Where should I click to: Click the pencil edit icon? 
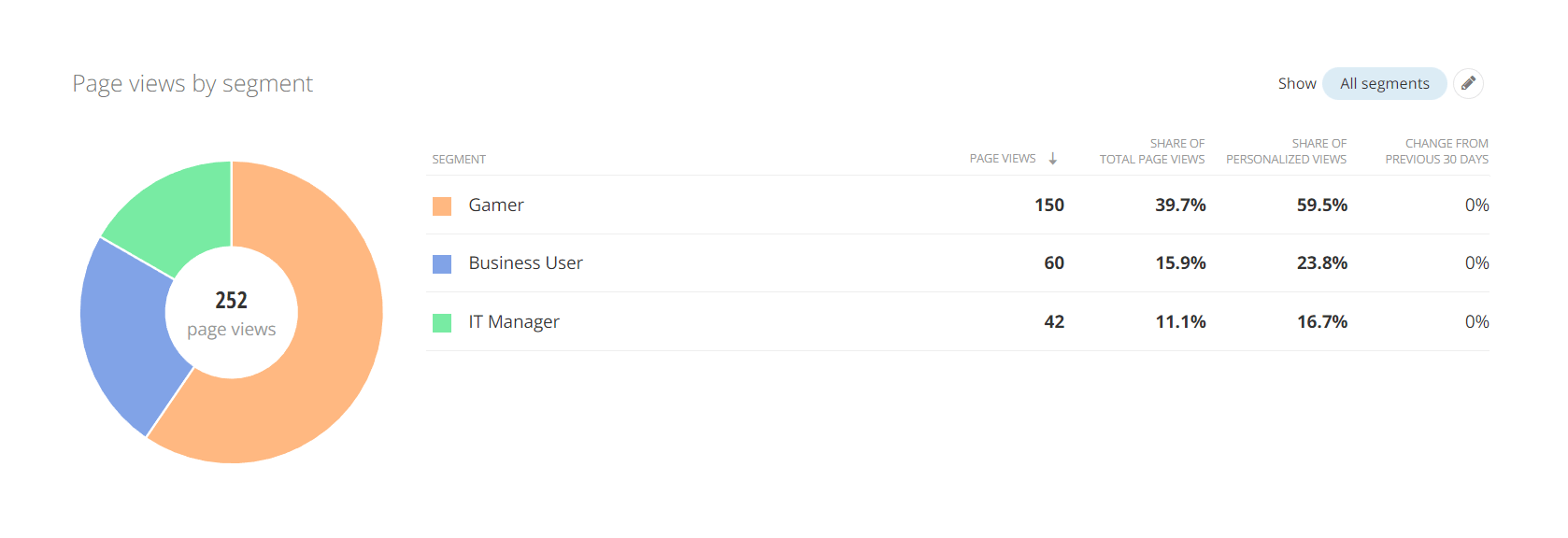[x=1468, y=83]
